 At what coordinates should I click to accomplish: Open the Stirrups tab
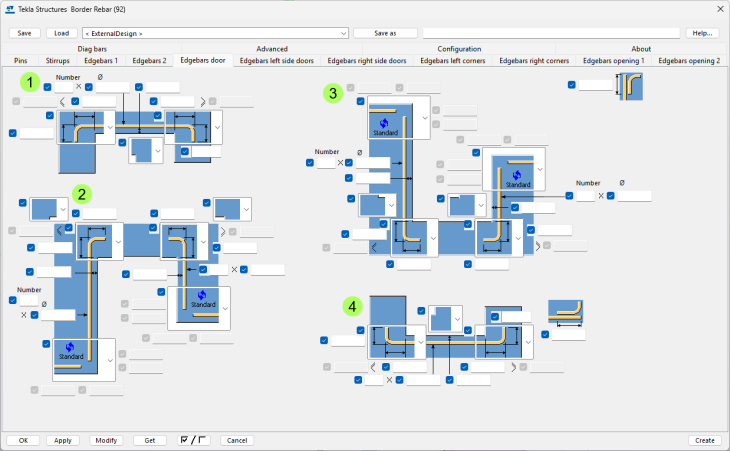click(x=58, y=61)
